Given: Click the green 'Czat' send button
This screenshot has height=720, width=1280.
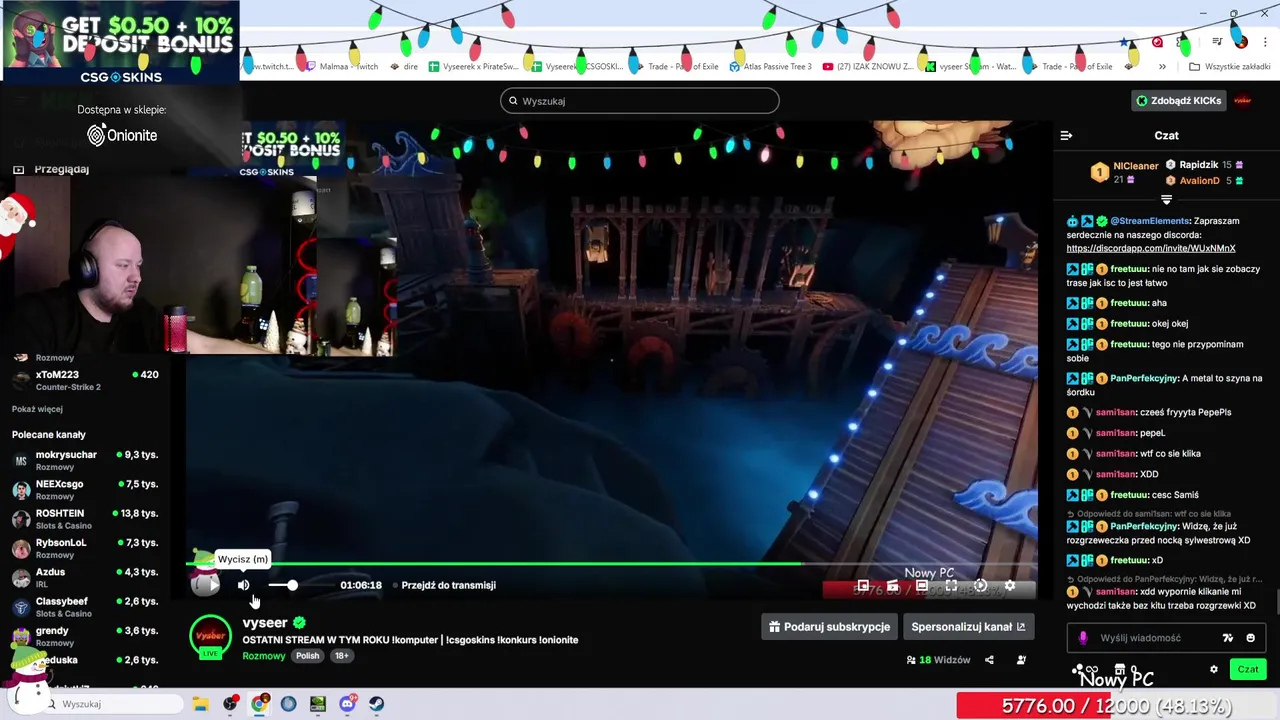Looking at the screenshot, I should [x=1248, y=669].
